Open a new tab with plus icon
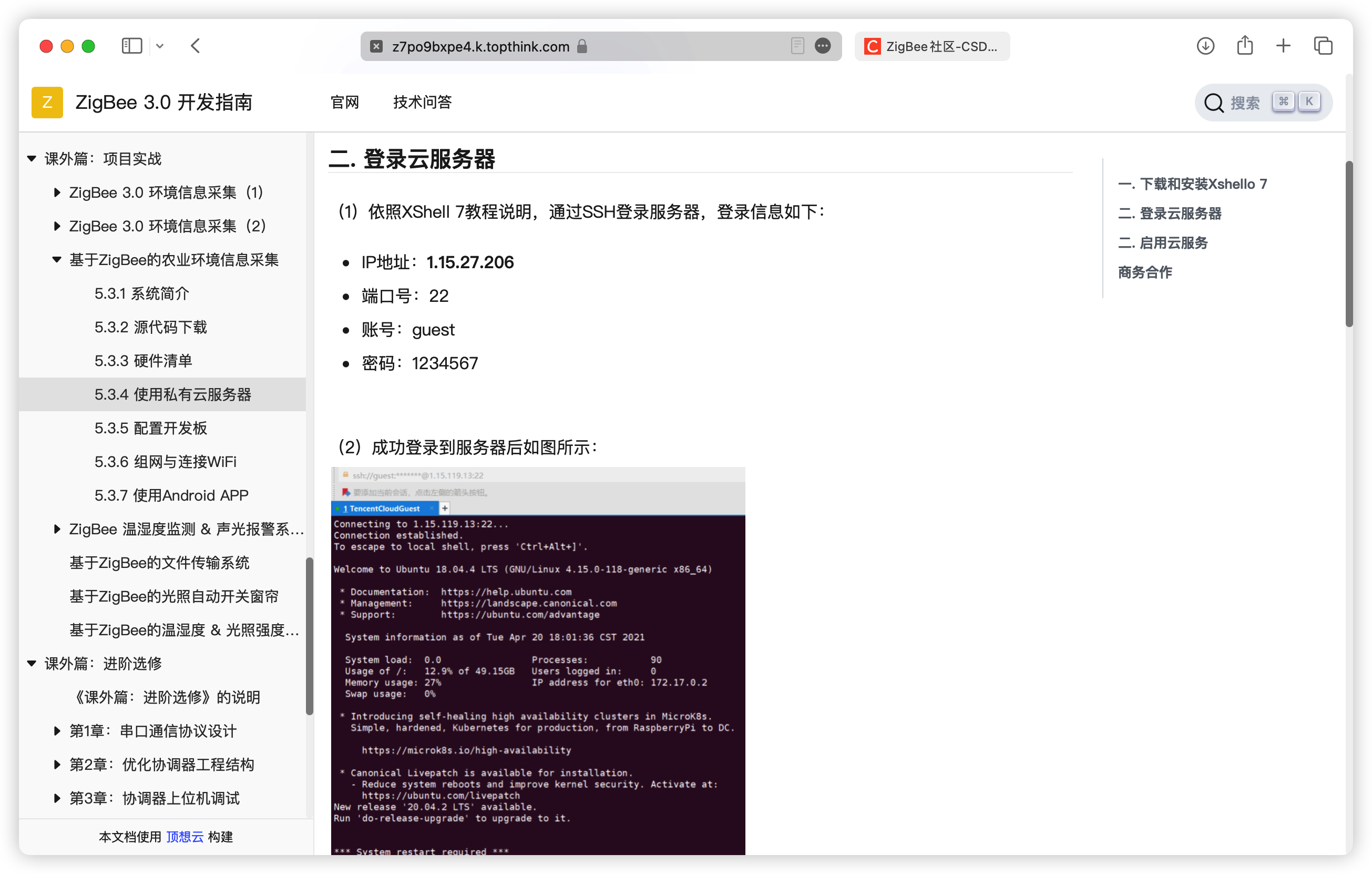This screenshot has height=874, width=1372. 1283,46
